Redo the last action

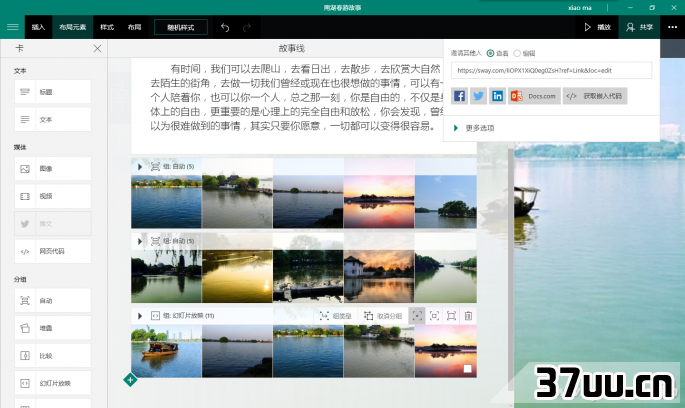[247, 28]
